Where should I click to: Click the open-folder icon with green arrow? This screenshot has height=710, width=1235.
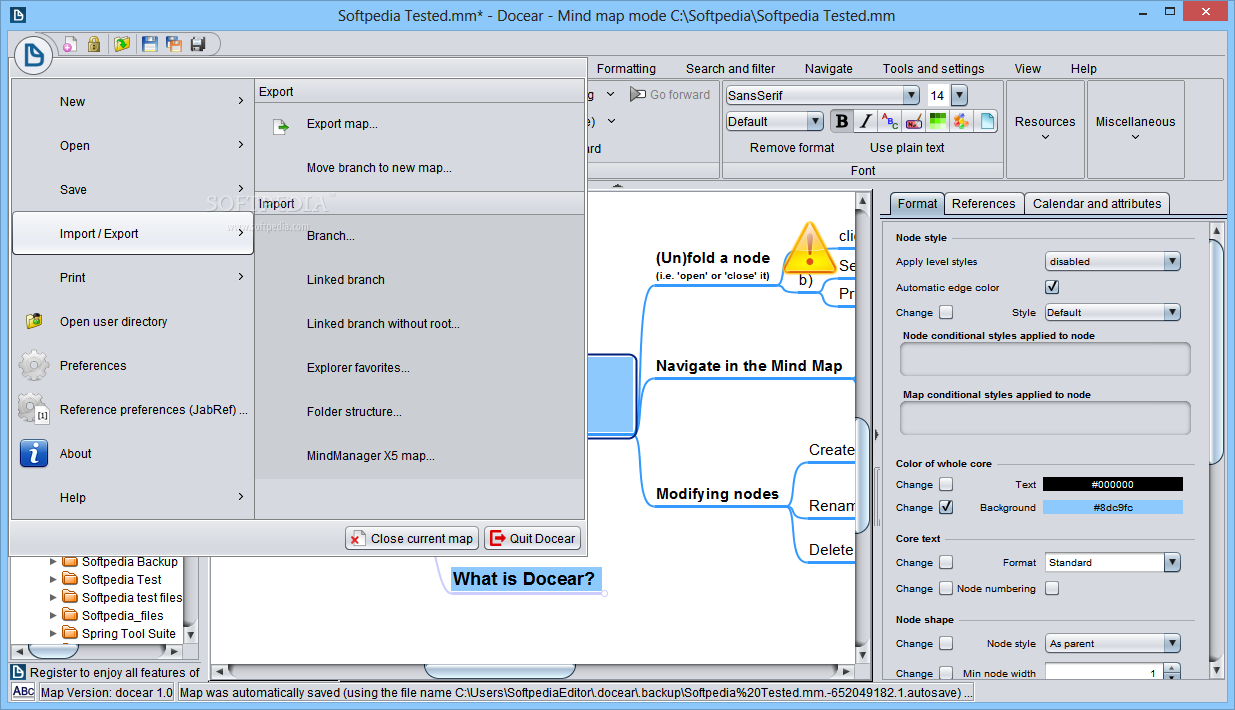(121, 44)
